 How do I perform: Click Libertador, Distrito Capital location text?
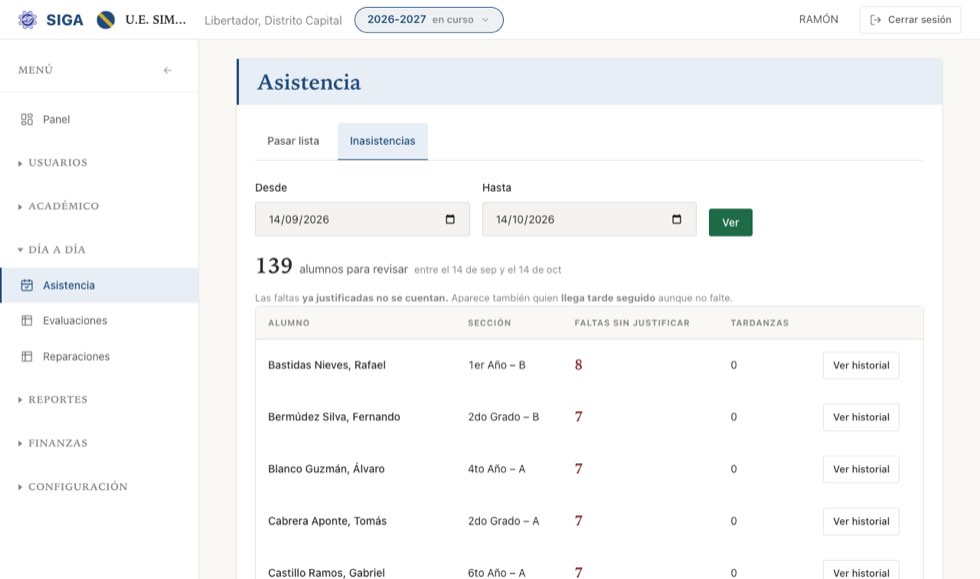(273, 21)
